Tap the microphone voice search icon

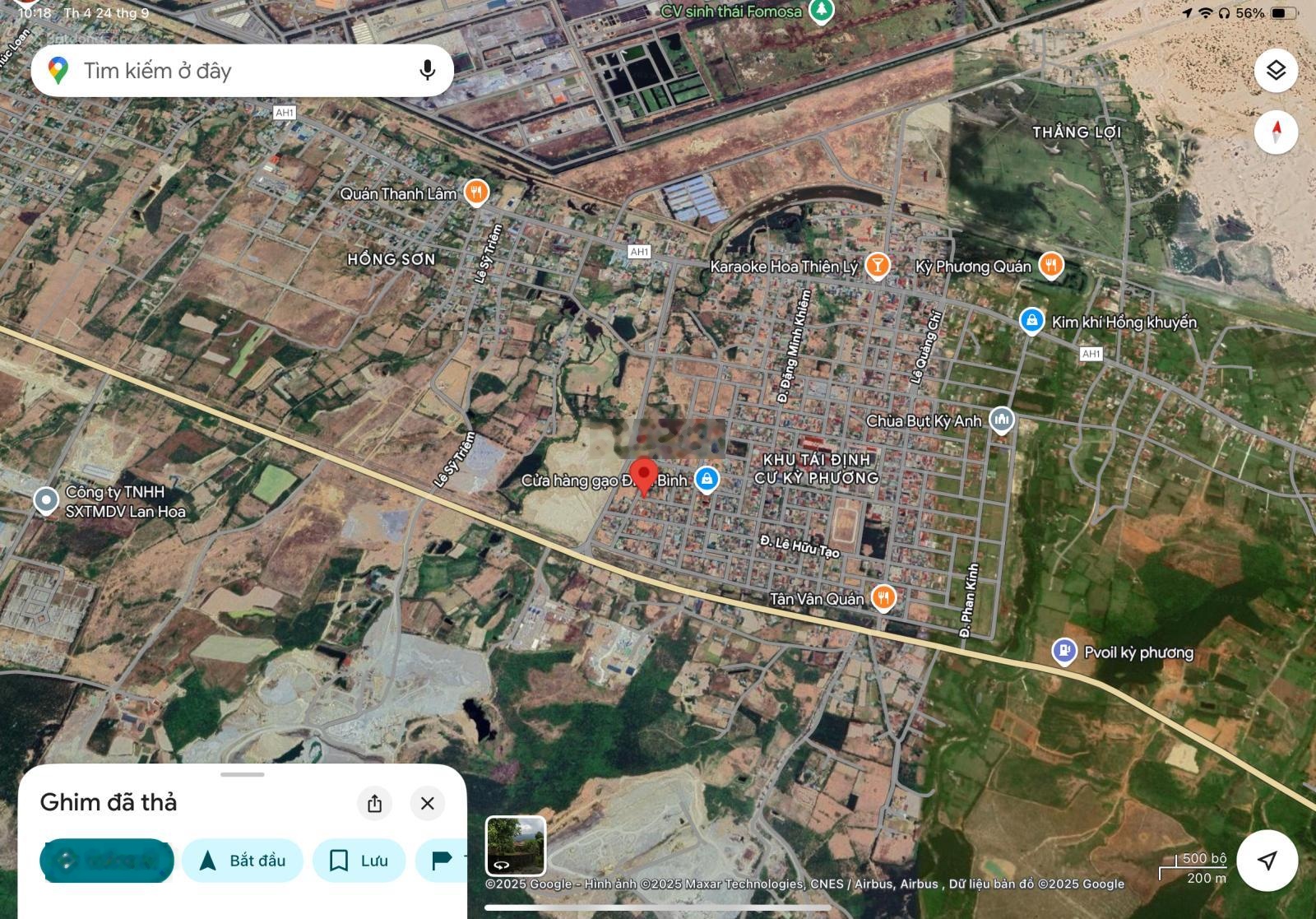pyautogui.click(x=427, y=71)
